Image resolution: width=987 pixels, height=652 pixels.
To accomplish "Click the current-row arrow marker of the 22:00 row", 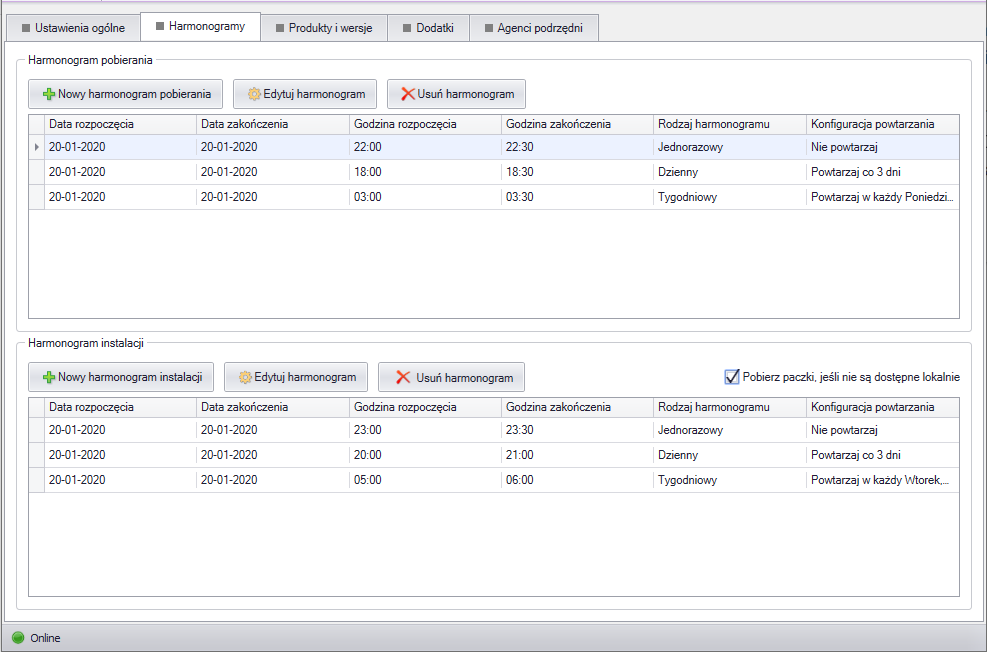I will pyautogui.click(x=37, y=147).
